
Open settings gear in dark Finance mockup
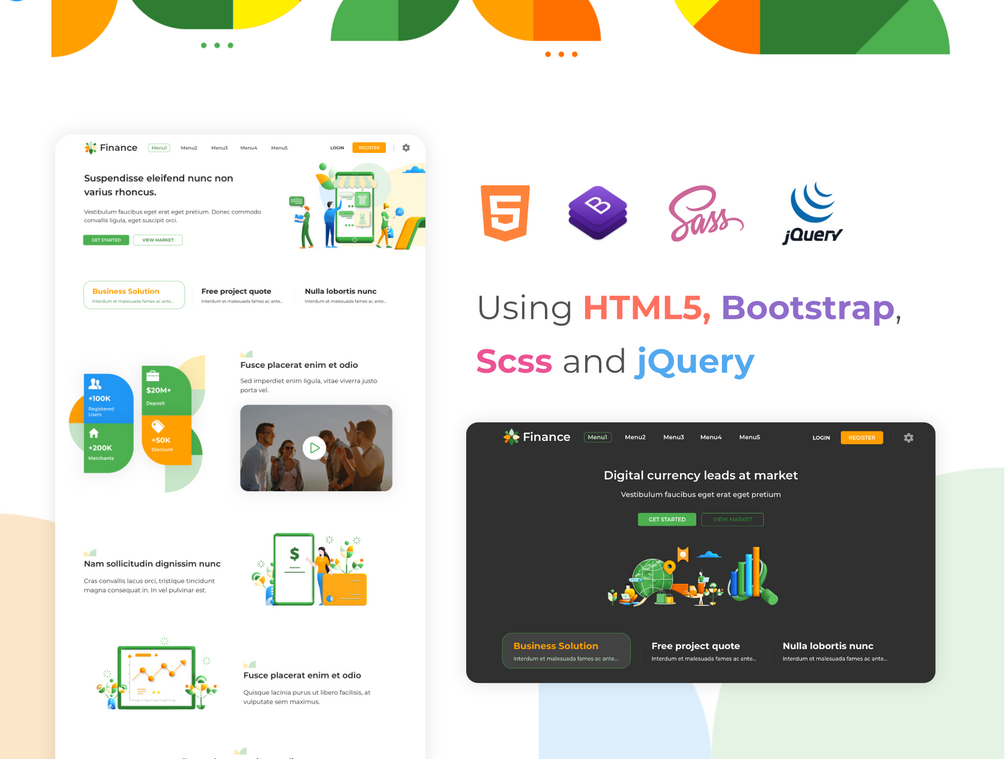tap(908, 438)
